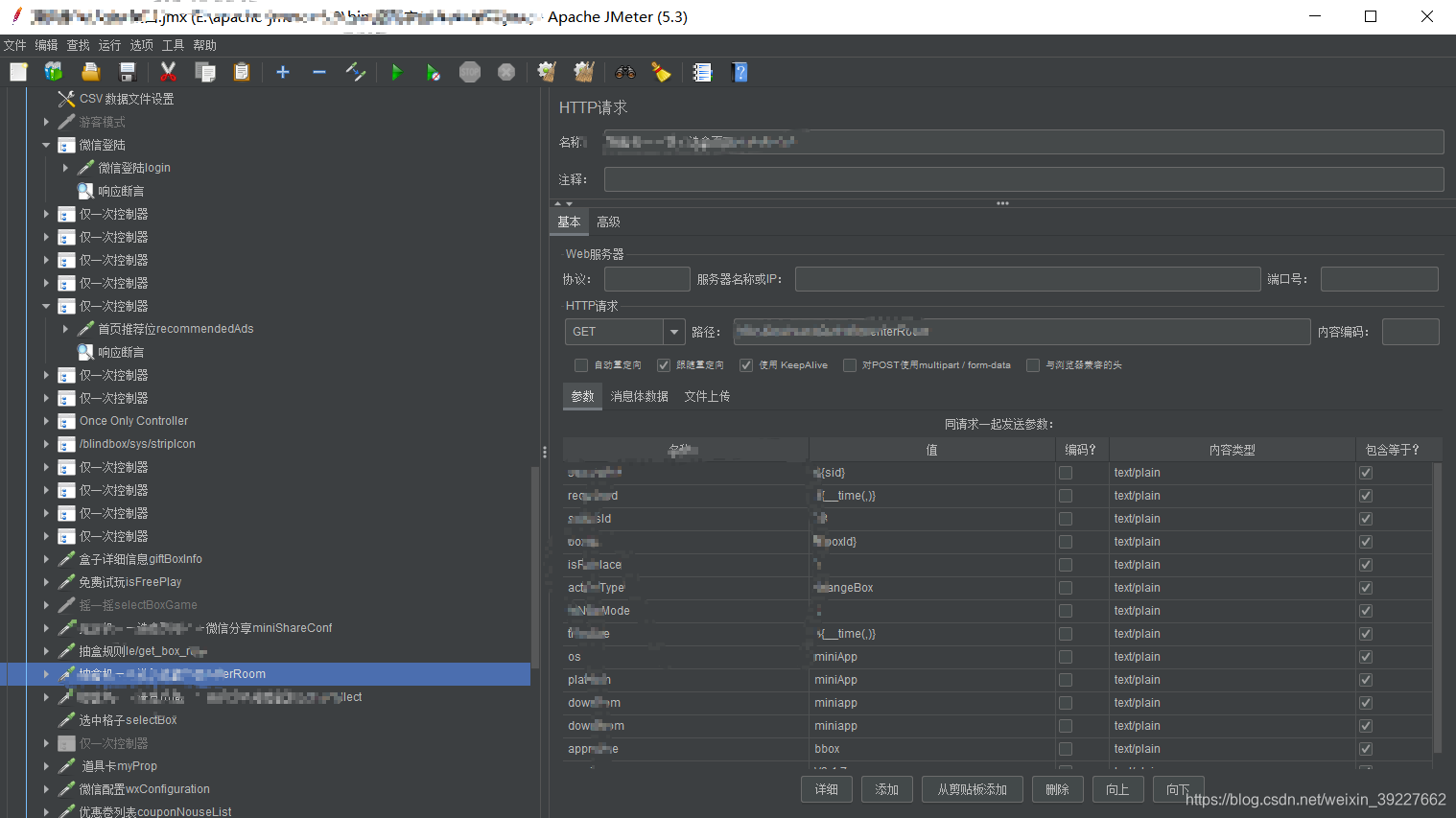The width and height of the screenshot is (1456, 818).
Task: Click the Expand All plus icon
Action: (283, 72)
